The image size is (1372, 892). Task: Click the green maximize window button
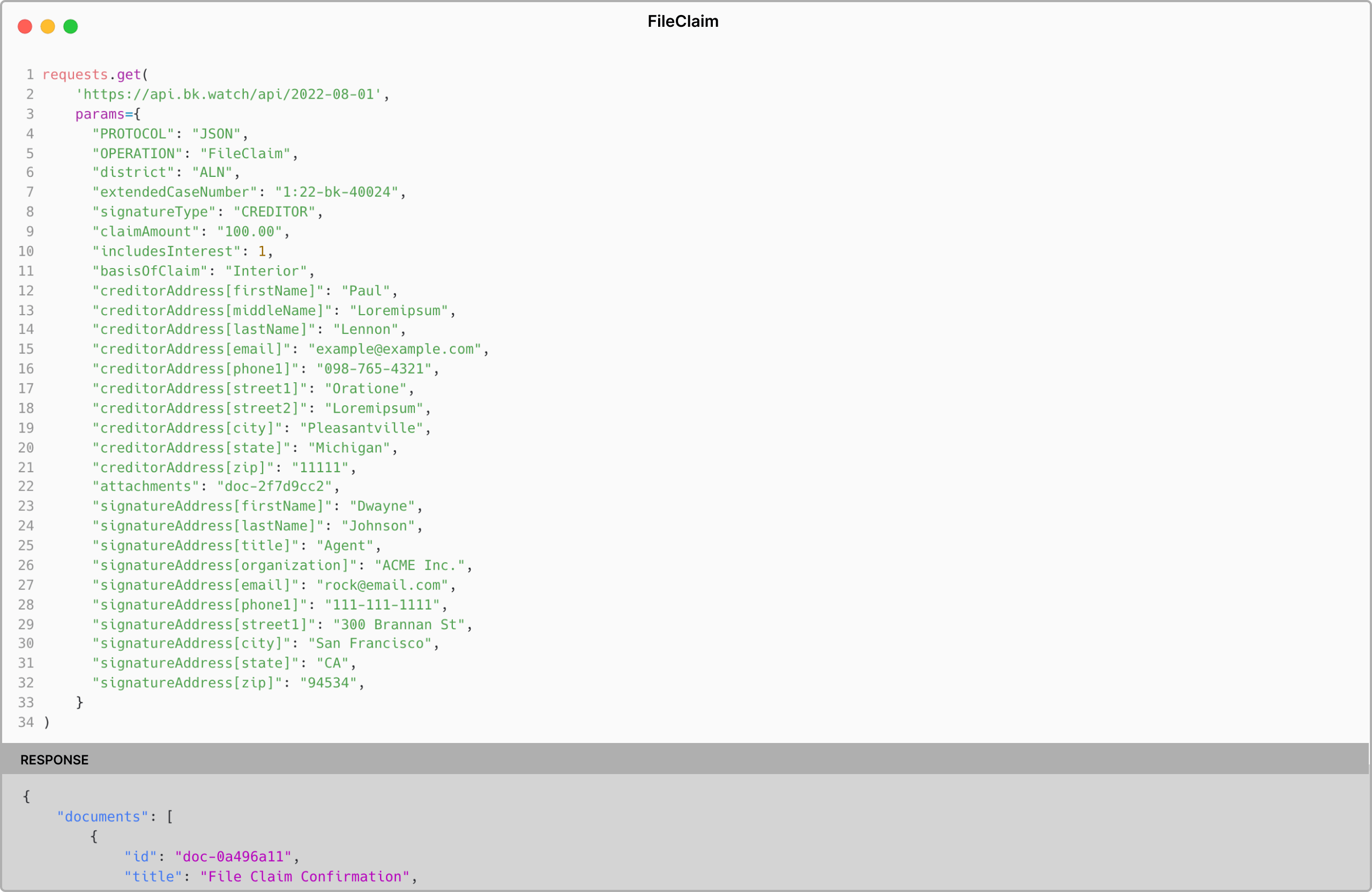(x=70, y=26)
